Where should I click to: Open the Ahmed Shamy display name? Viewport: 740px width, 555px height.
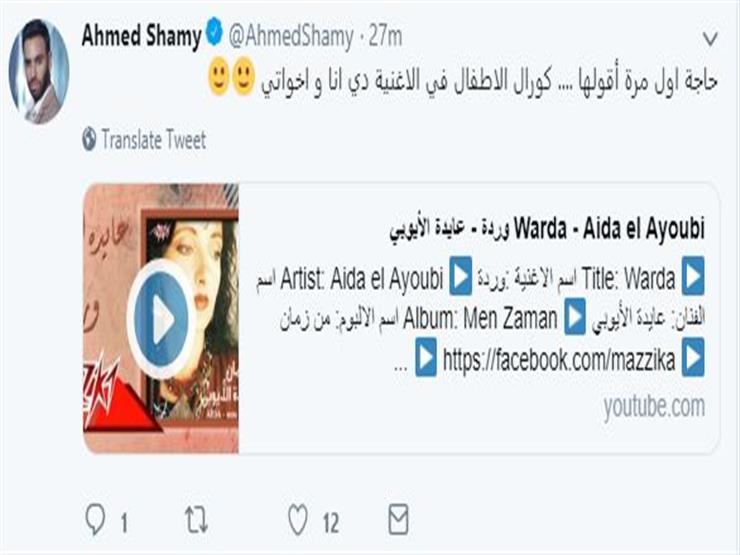(142, 36)
